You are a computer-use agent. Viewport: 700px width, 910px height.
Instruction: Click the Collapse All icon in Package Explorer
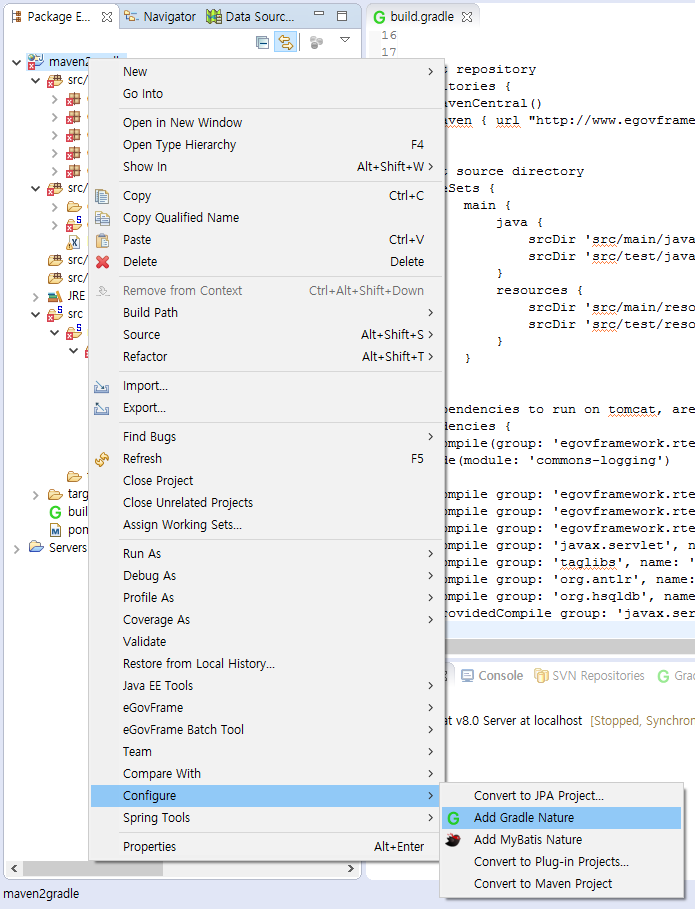tap(262, 42)
